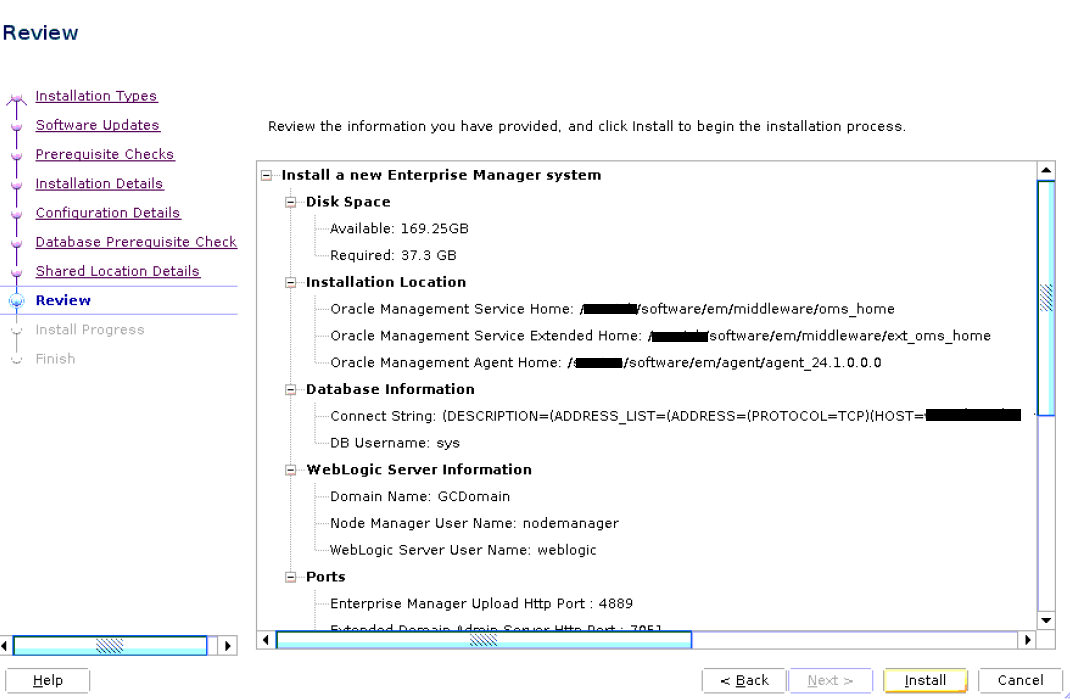Click the right arrow of steps panel scrollbar
Image resolution: width=1070 pixels, height=699 pixels.
tap(227, 646)
